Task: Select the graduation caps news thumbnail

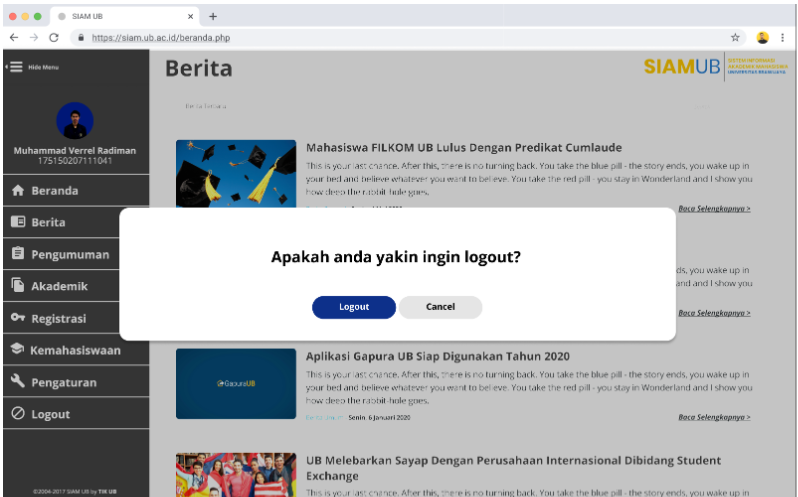Action: [x=236, y=173]
